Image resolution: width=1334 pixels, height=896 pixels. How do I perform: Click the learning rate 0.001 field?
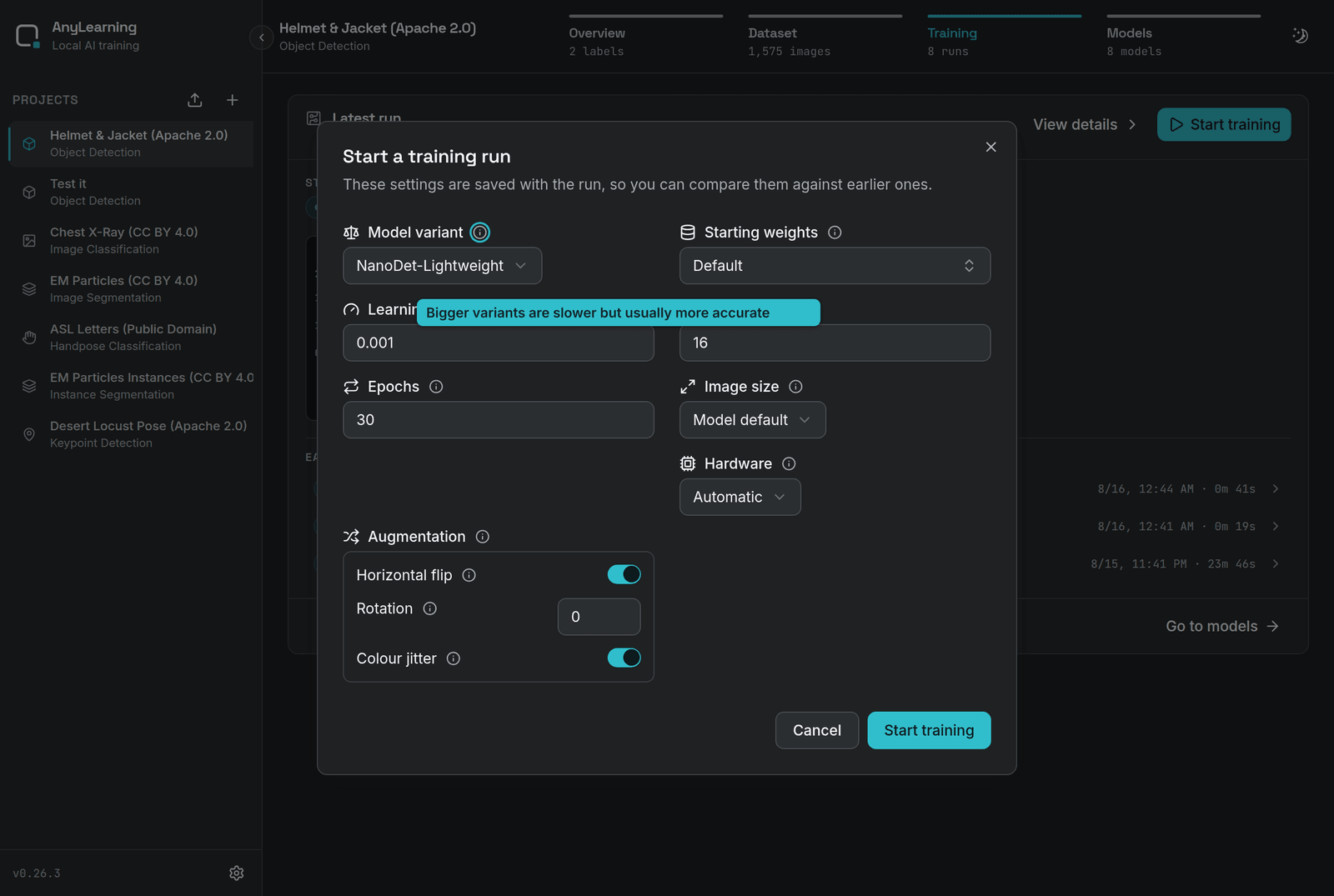coord(499,343)
